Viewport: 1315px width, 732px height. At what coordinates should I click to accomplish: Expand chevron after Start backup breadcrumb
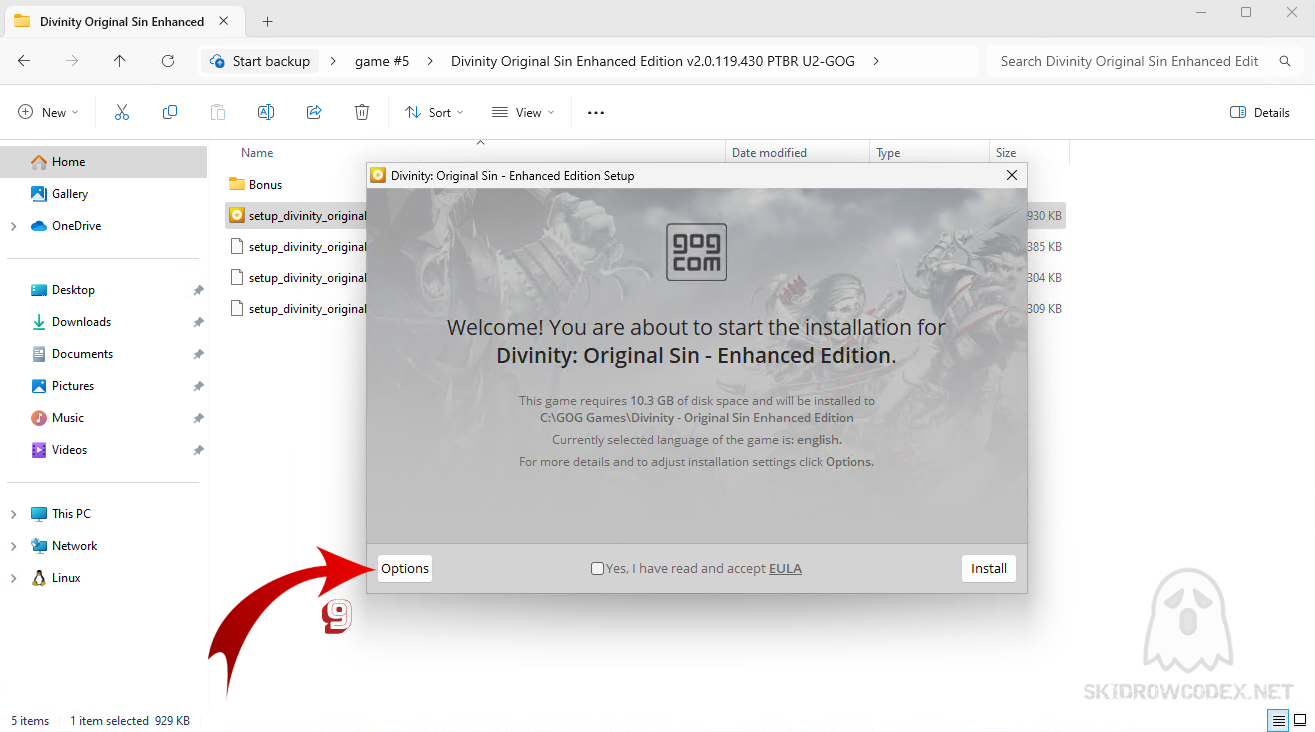[x=333, y=61]
